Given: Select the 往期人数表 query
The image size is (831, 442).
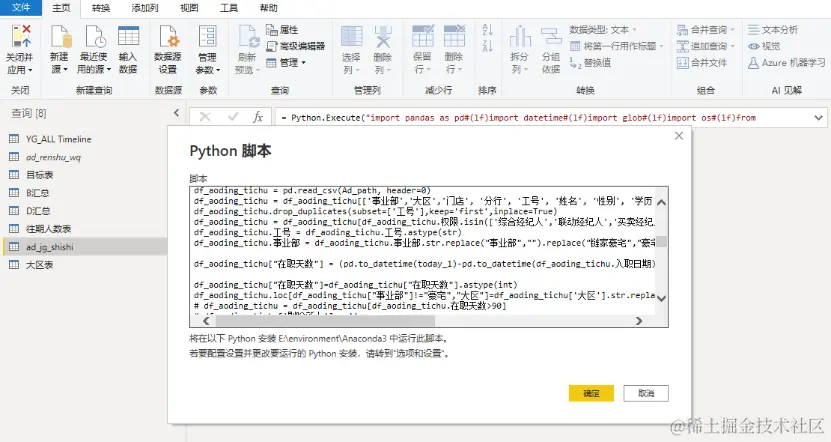Looking at the screenshot, I should (x=84, y=229).
